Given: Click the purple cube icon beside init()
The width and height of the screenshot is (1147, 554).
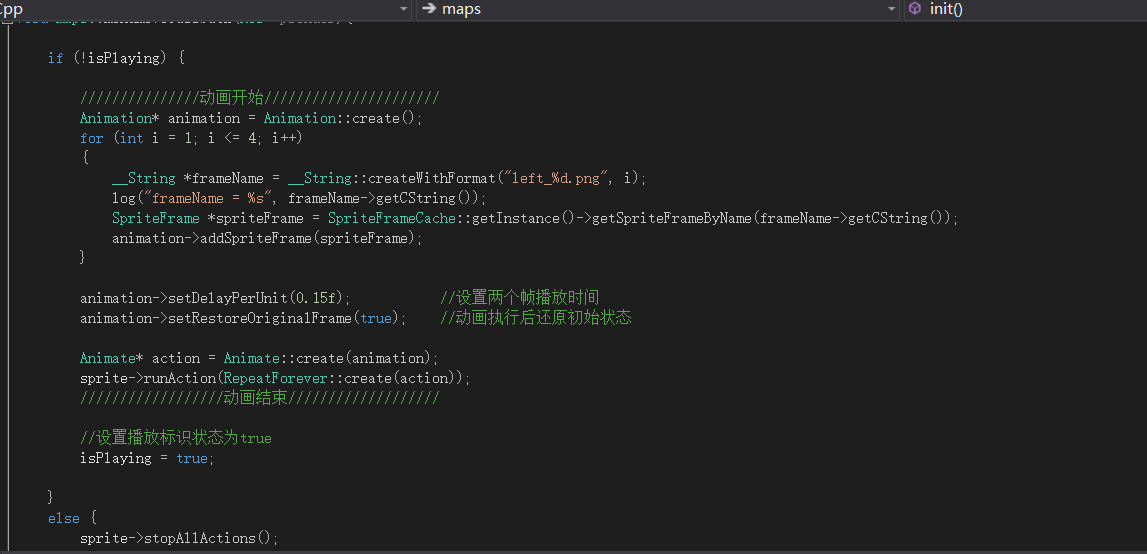Looking at the screenshot, I should click(914, 9).
